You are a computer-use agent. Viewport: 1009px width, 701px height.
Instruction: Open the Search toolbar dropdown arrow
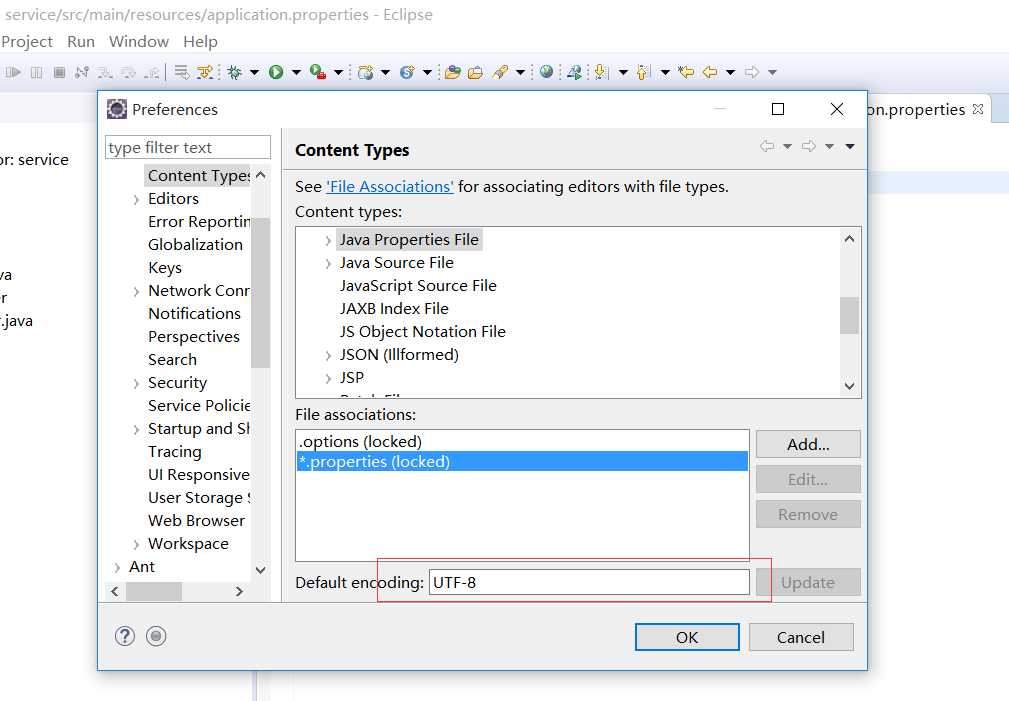click(520, 72)
